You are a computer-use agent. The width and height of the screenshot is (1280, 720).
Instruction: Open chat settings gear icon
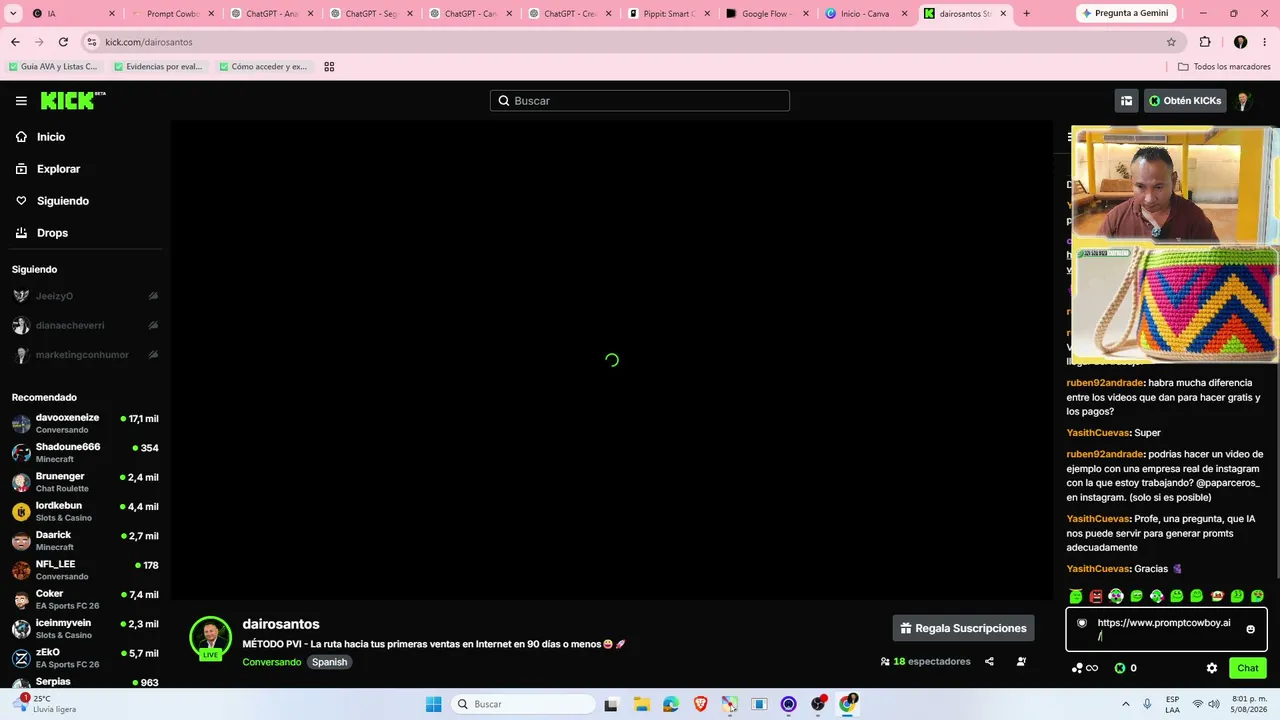pyautogui.click(x=1212, y=668)
